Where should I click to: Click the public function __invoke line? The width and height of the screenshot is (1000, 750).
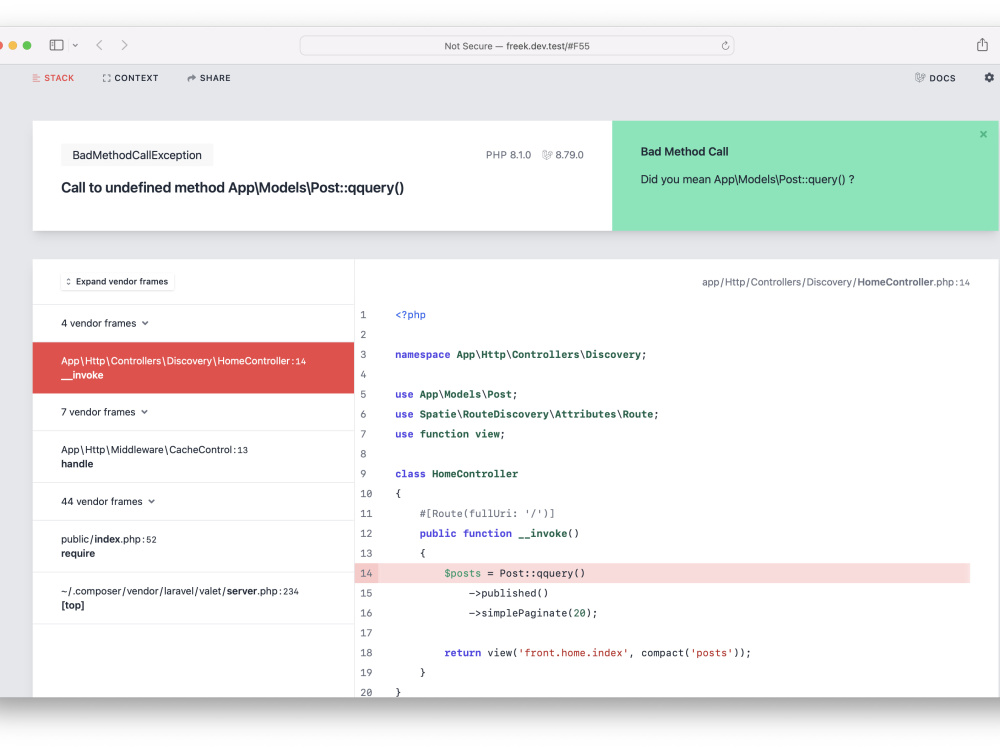point(499,533)
